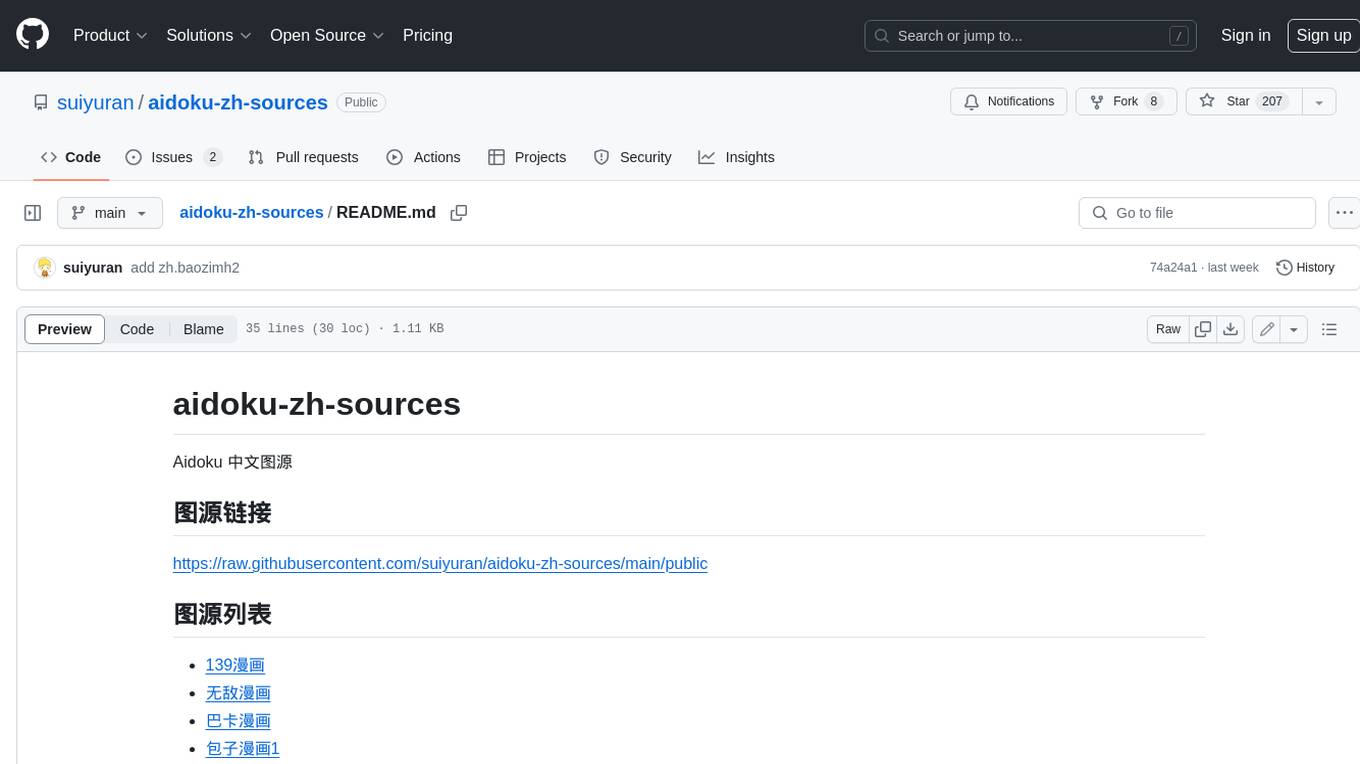The image size is (1360, 764).
Task: Select the Code view
Action: (x=137, y=329)
